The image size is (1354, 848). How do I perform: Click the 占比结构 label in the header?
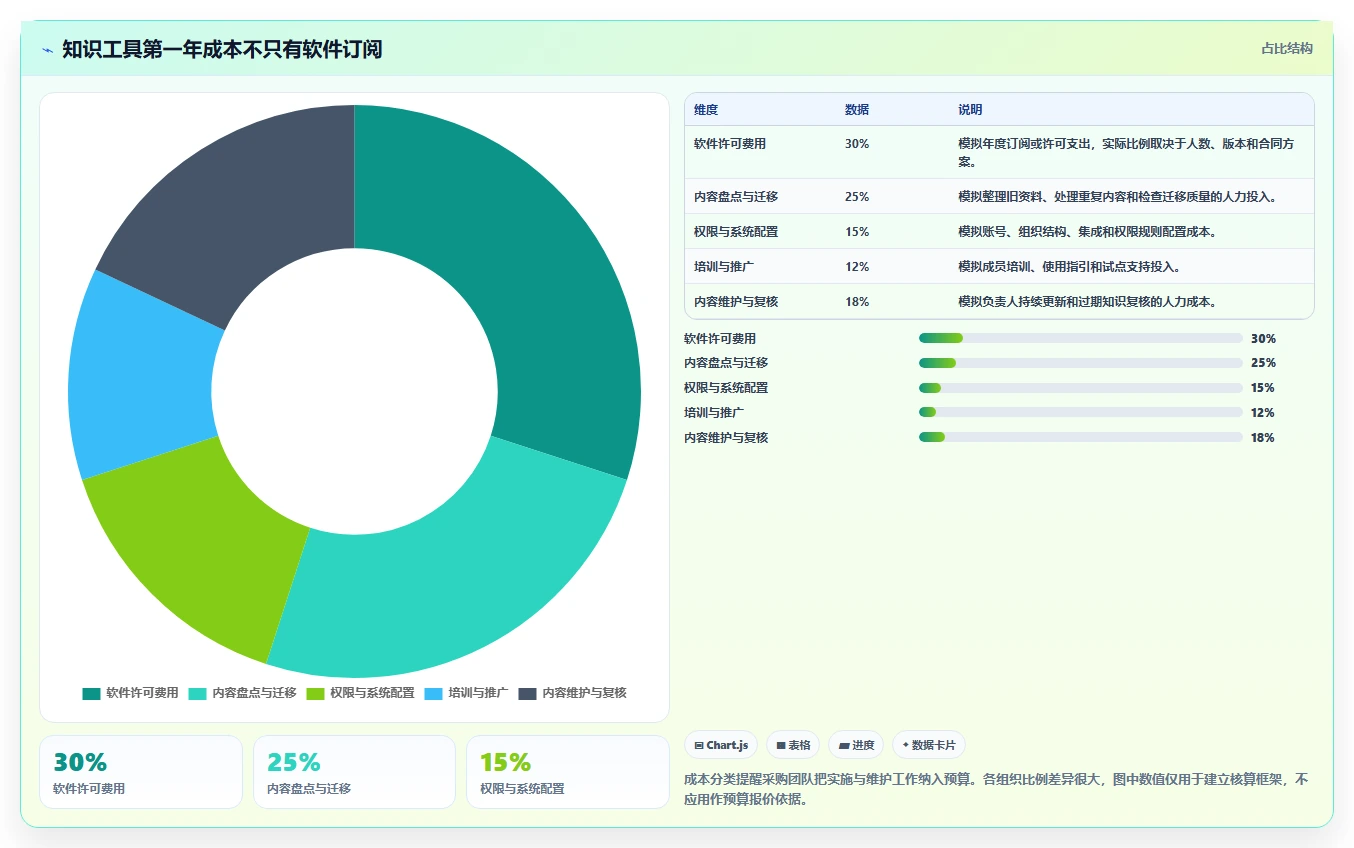(x=1287, y=48)
